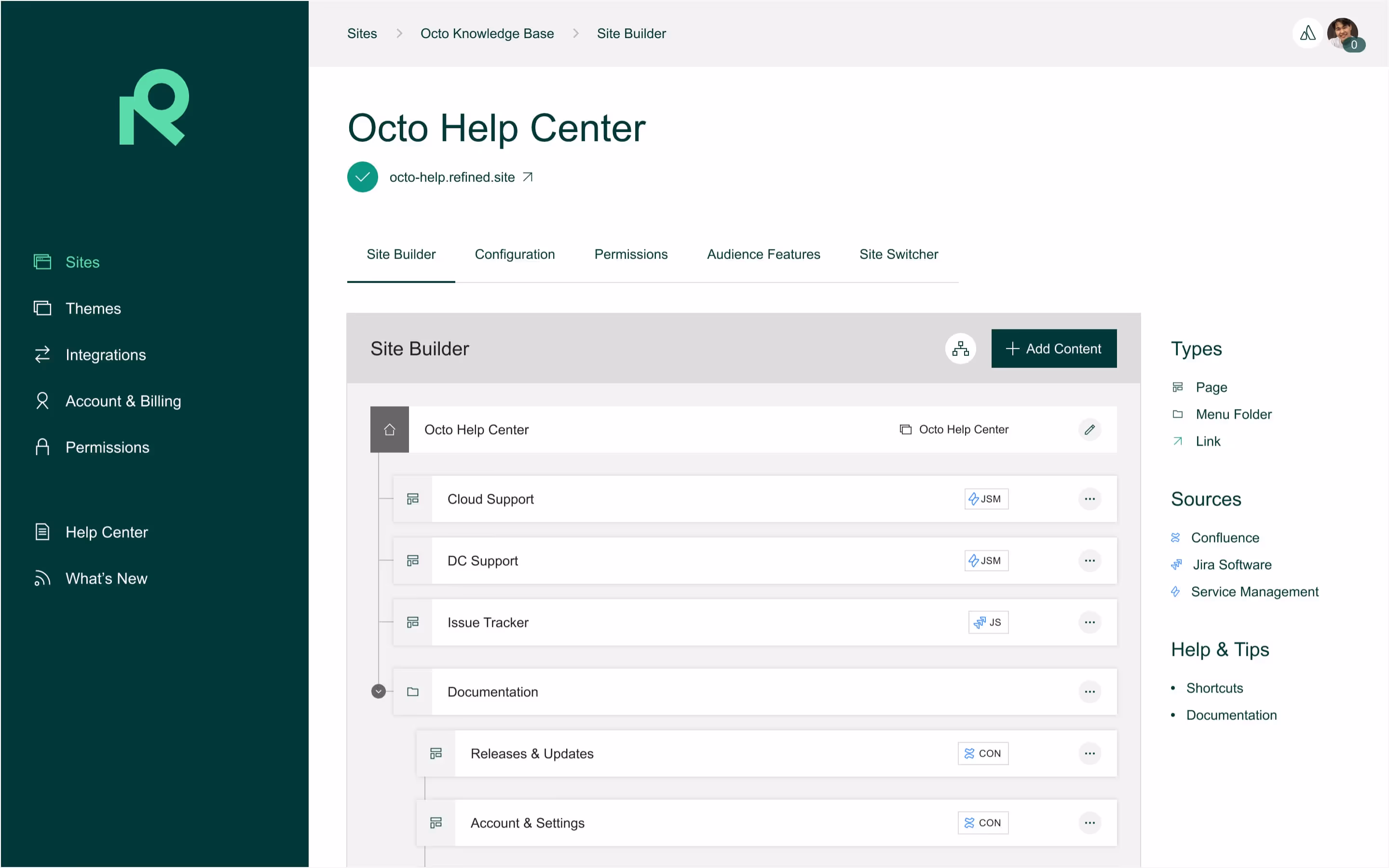
Task: Click the Sites window icon in sidebar
Action: [x=42, y=262]
